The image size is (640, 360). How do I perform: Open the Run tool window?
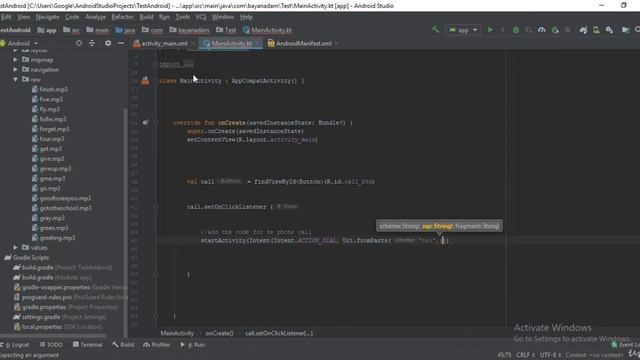(193, 345)
